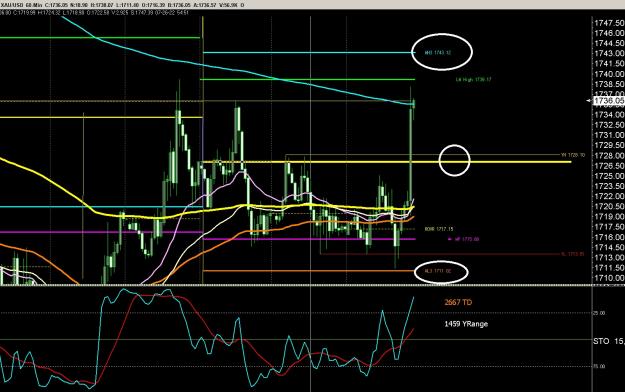Click the 1720.50 price axis label
This screenshot has height=392, width=625.
click(609, 207)
